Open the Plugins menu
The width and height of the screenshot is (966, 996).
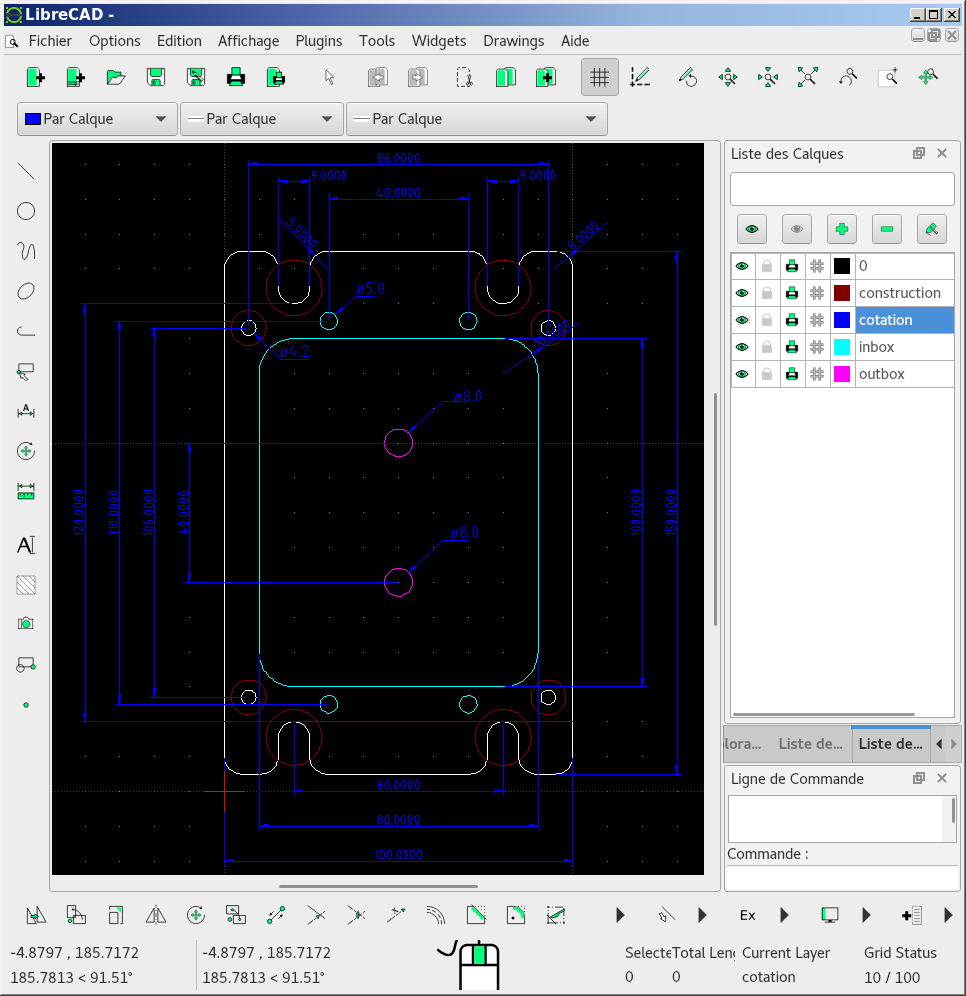[x=318, y=41]
